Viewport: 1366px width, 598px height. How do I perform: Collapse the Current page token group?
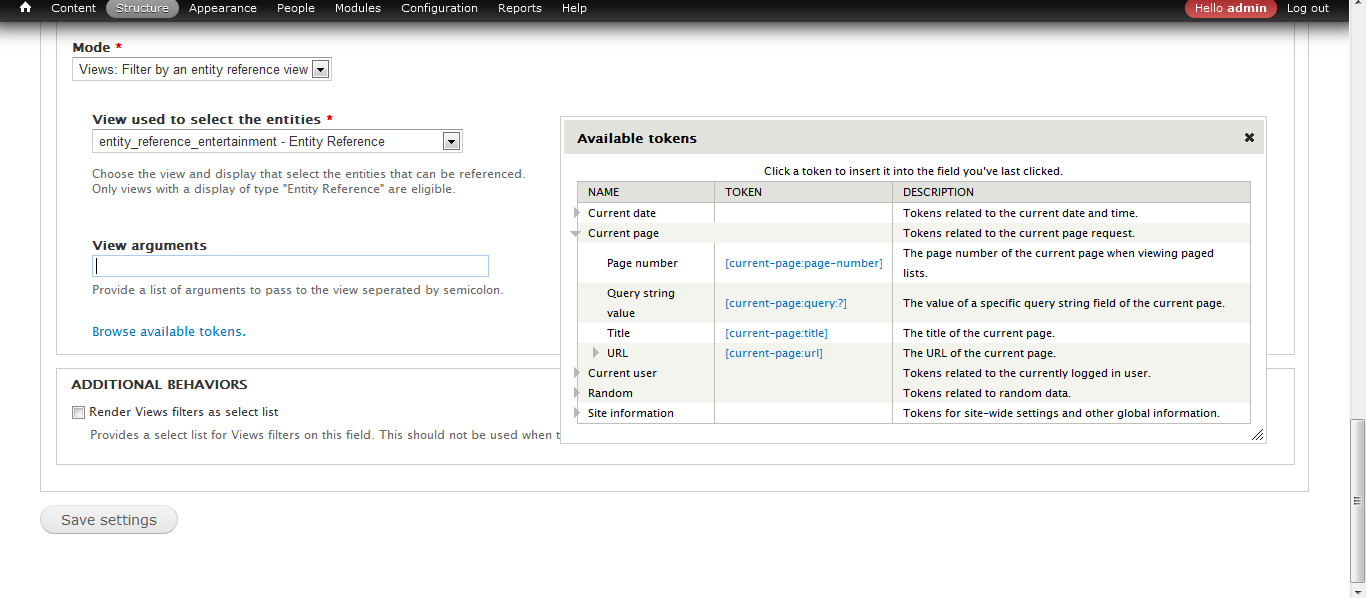[576, 232]
